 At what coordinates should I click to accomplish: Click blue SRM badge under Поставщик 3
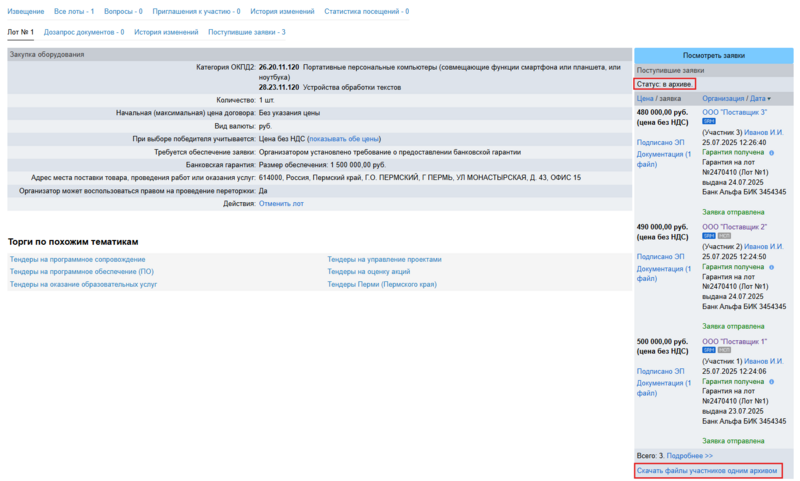708,122
